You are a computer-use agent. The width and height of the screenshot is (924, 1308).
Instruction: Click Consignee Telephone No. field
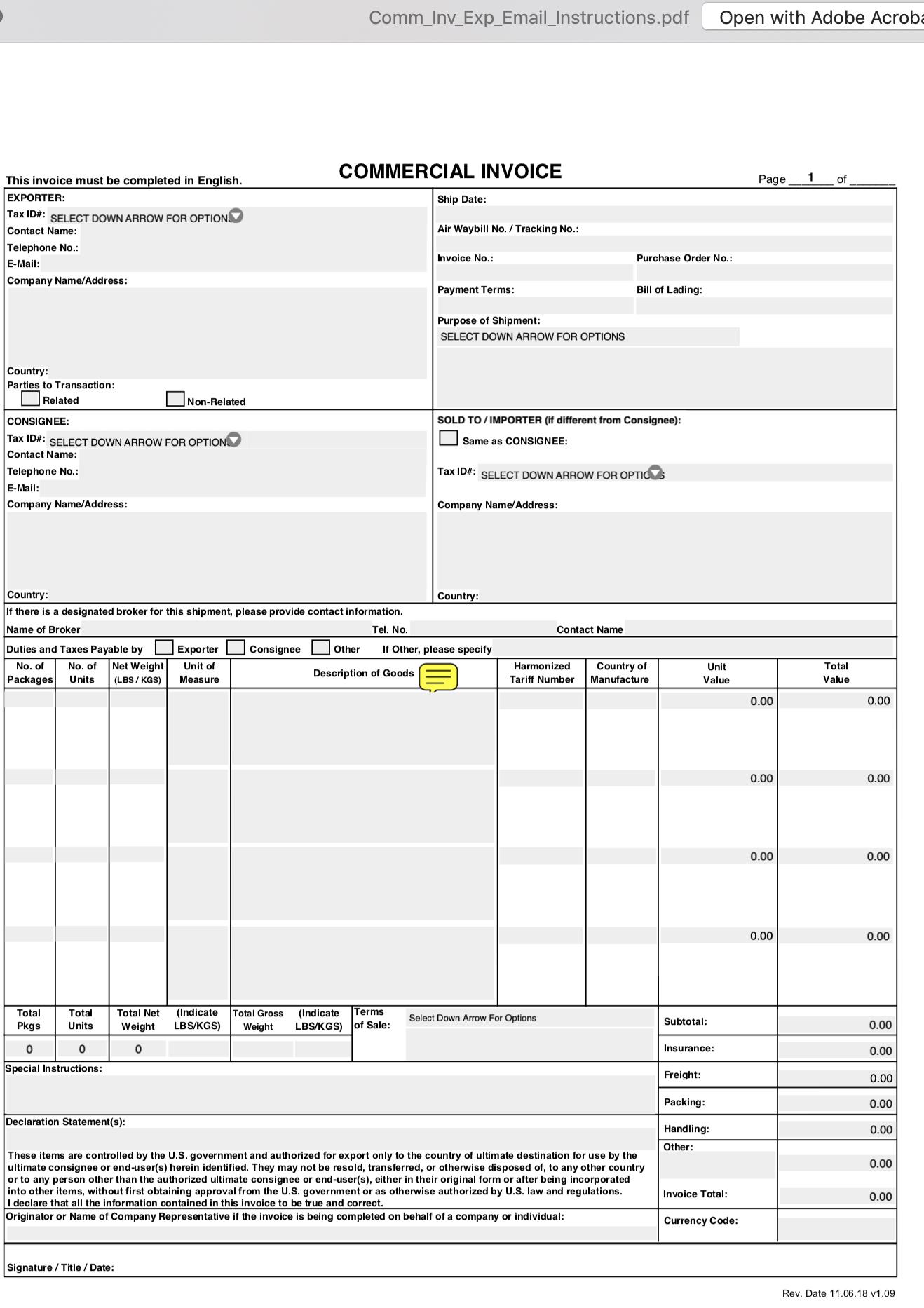[253, 471]
